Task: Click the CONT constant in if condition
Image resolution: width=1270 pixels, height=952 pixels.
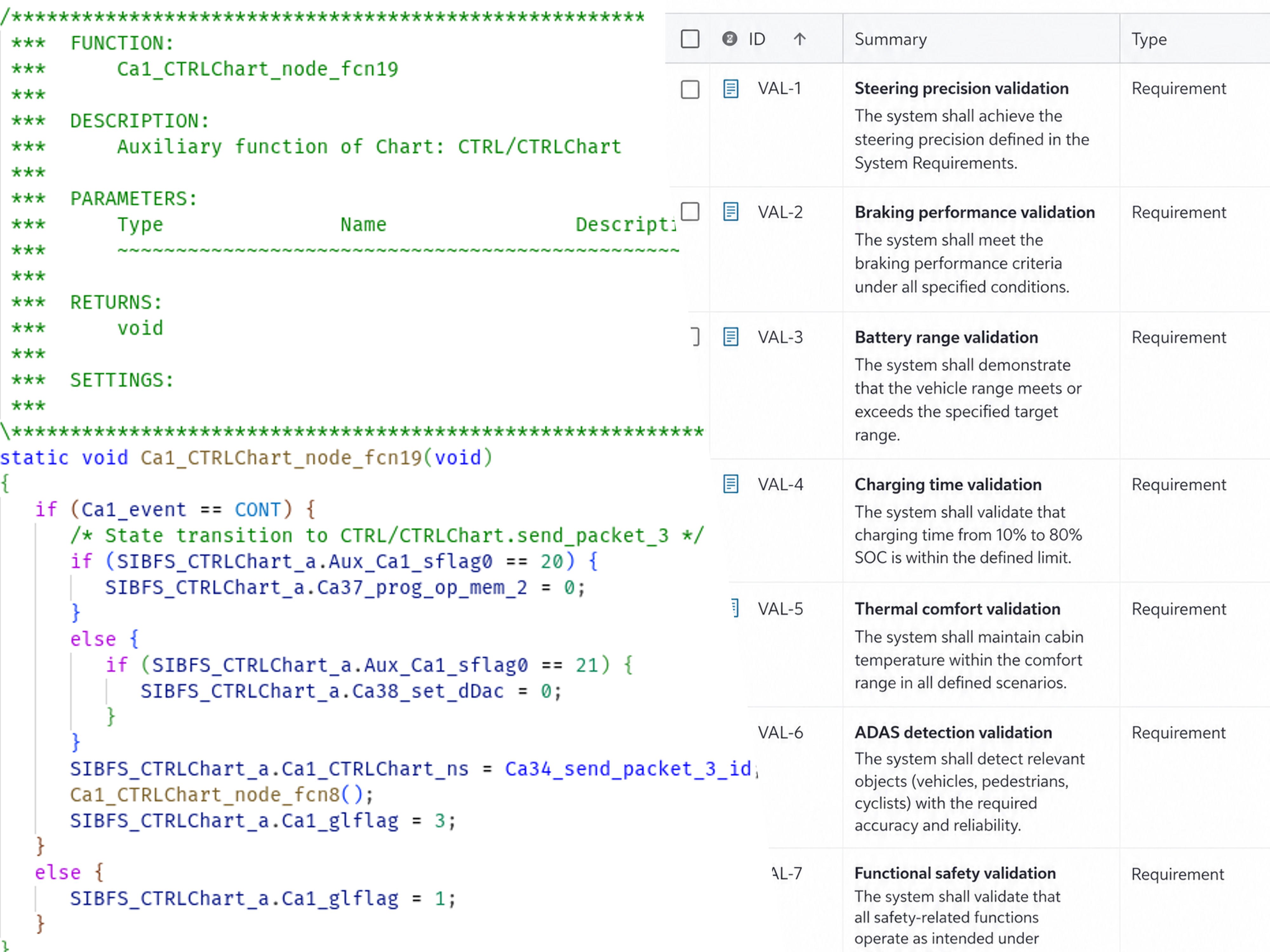Action: 257,510
